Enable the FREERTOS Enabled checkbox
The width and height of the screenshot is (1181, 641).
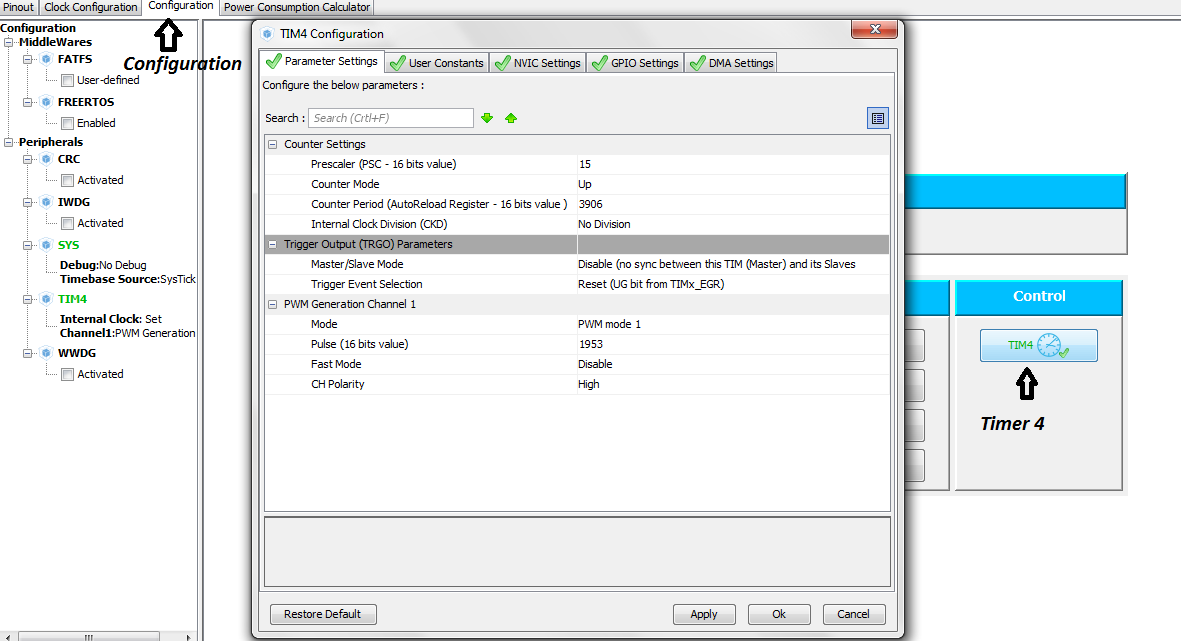click(67, 123)
